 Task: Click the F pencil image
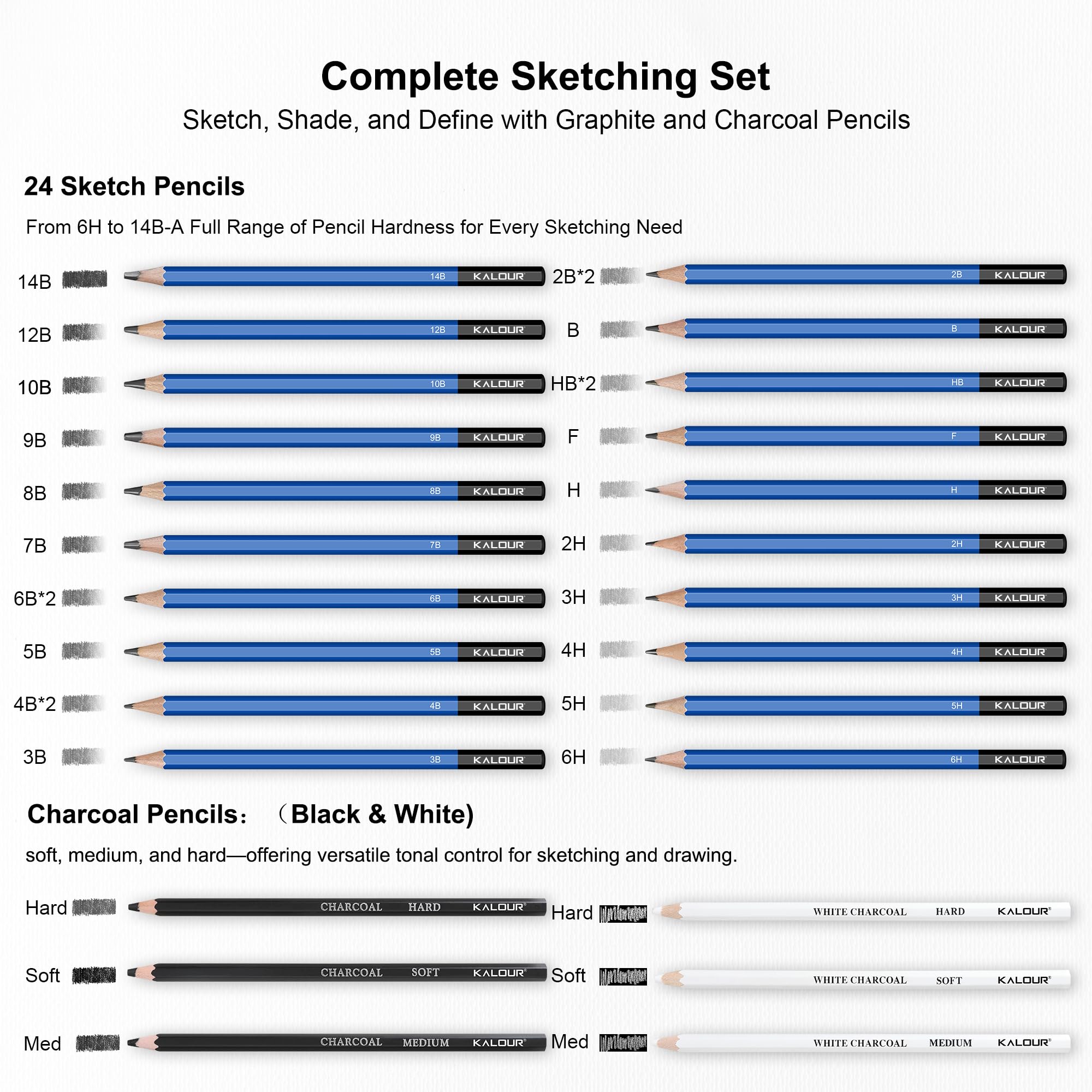pyautogui.click(x=855, y=436)
